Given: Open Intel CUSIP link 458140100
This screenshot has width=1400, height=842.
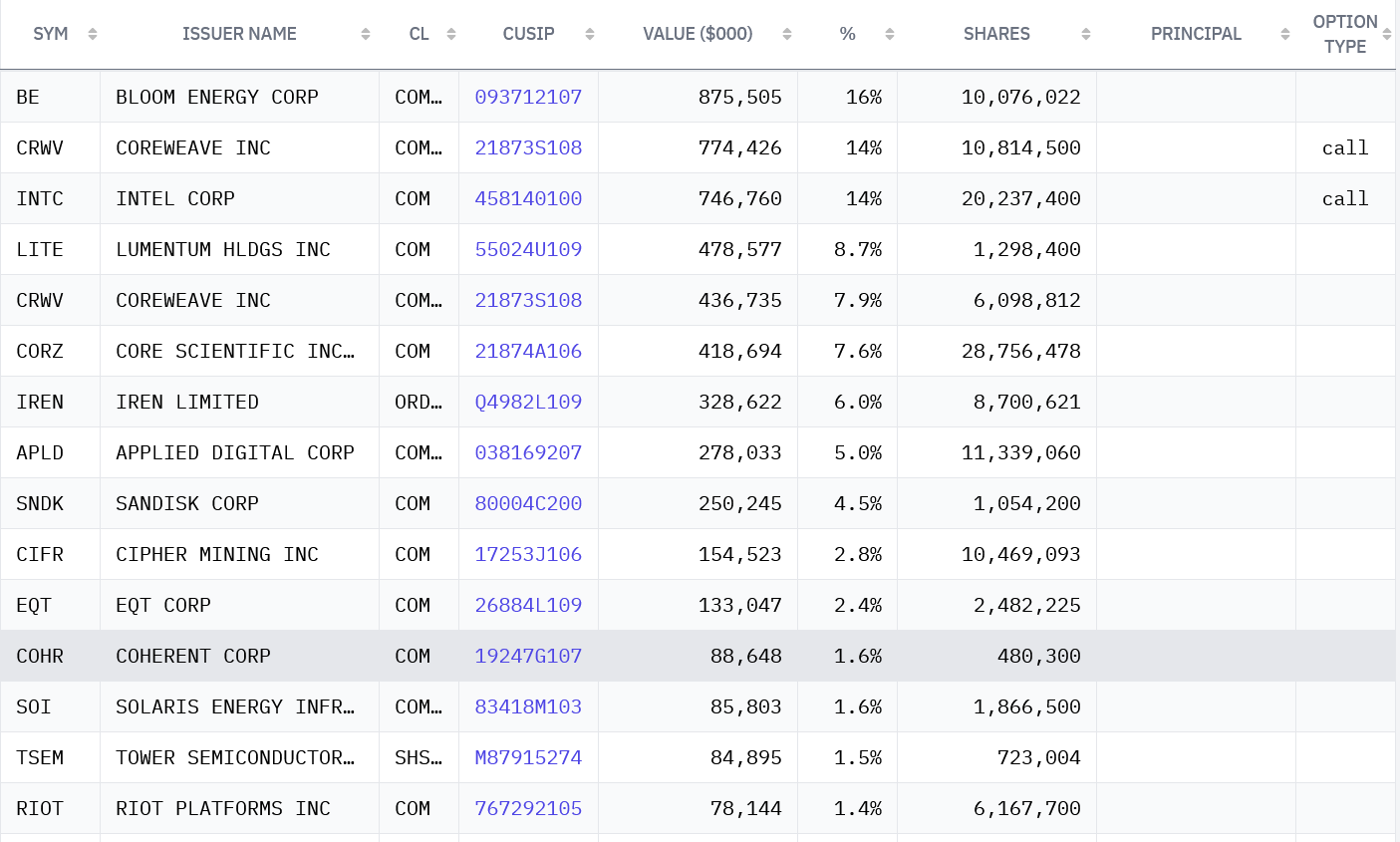Looking at the screenshot, I should (528, 198).
